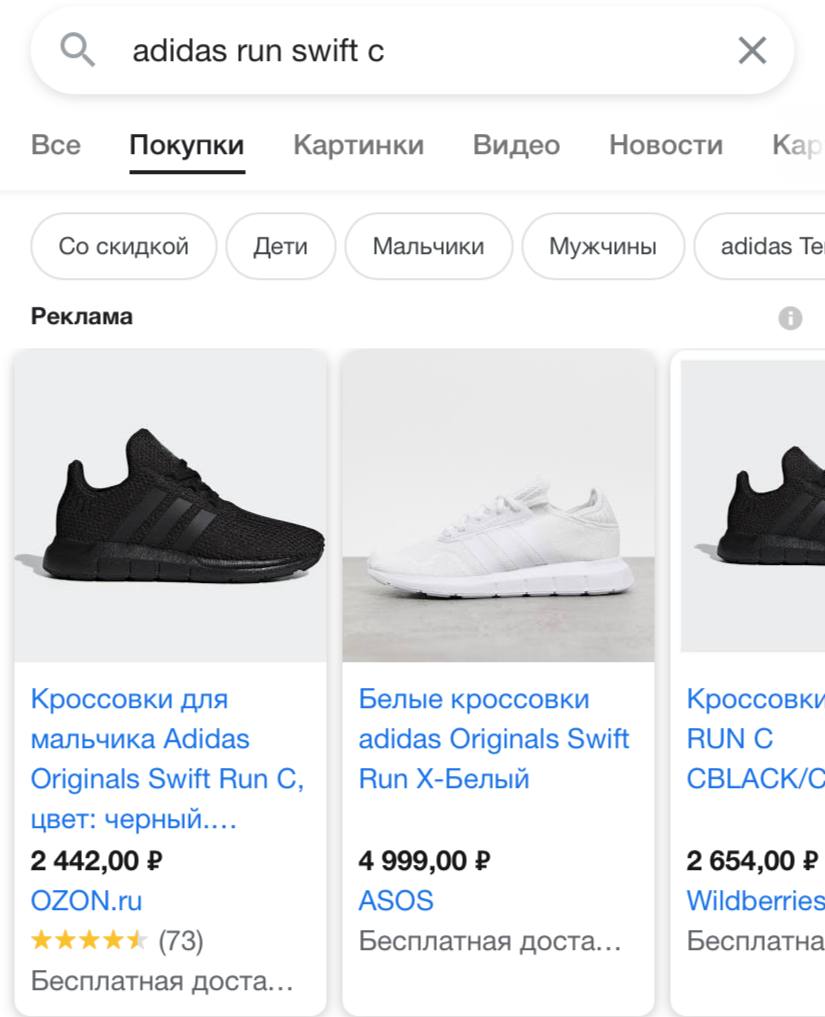Open the black Adidas sneaker image
825x1017 pixels.
[x=171, y=506]
